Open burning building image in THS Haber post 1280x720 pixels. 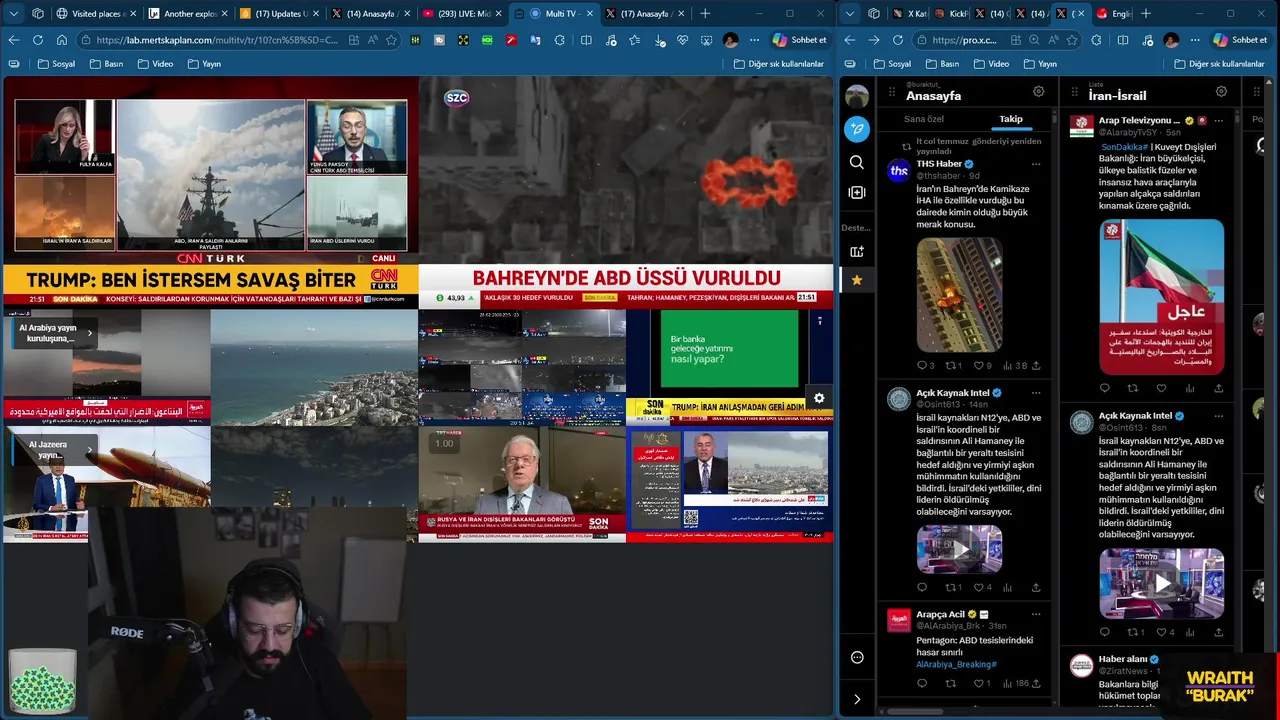[x=959, y=294]
